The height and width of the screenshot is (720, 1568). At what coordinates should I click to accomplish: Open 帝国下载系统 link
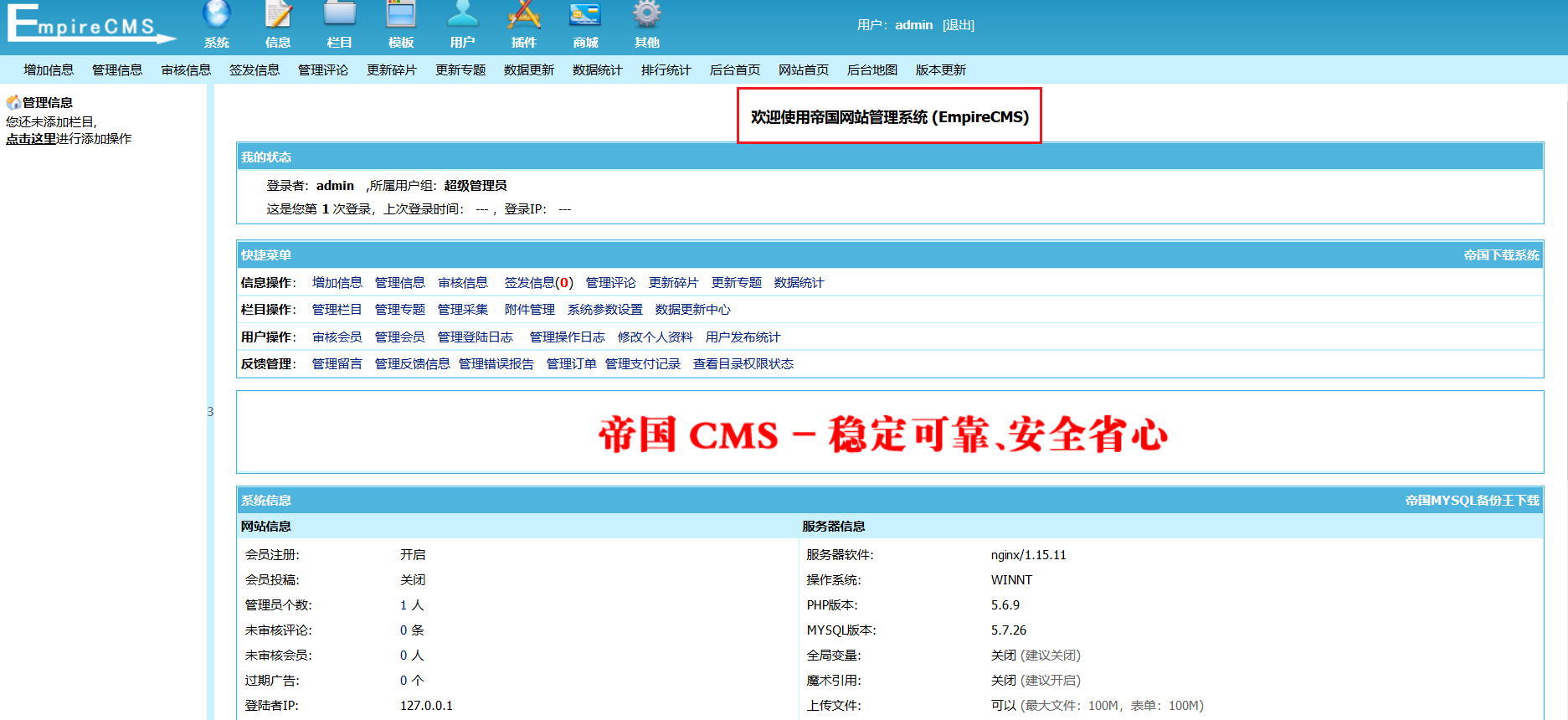[x=1501, y=255]
